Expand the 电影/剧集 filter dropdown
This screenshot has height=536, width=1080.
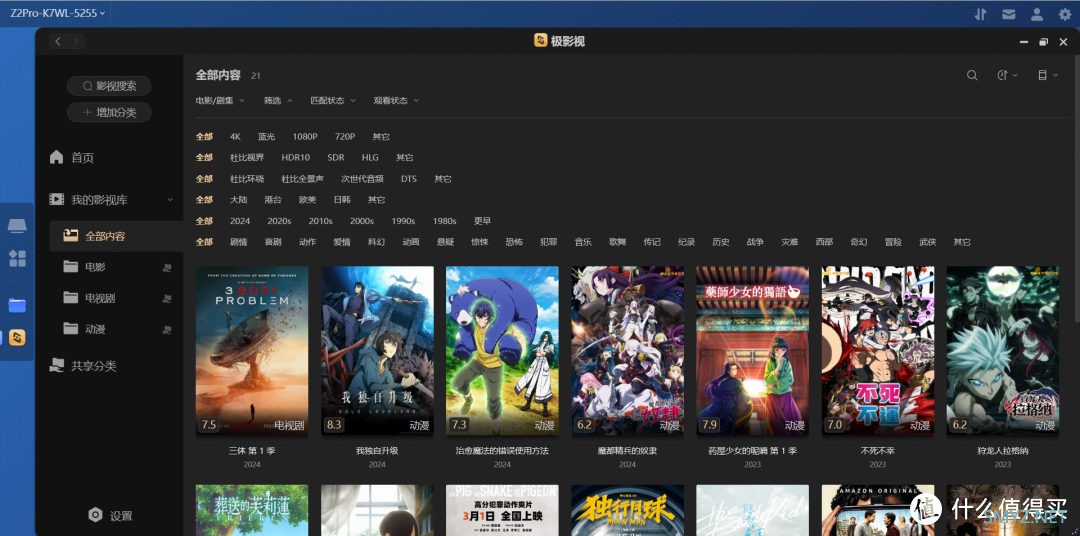point(220,101)
